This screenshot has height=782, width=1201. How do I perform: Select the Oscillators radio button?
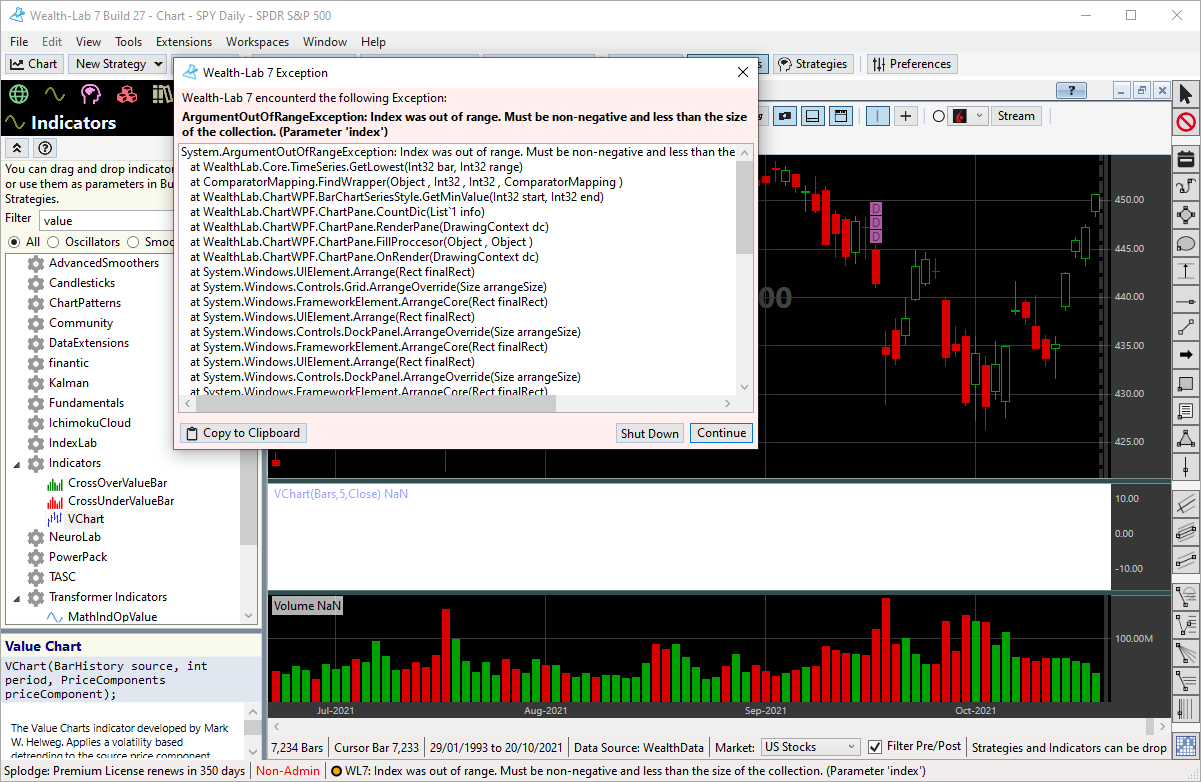click(56, 242)
